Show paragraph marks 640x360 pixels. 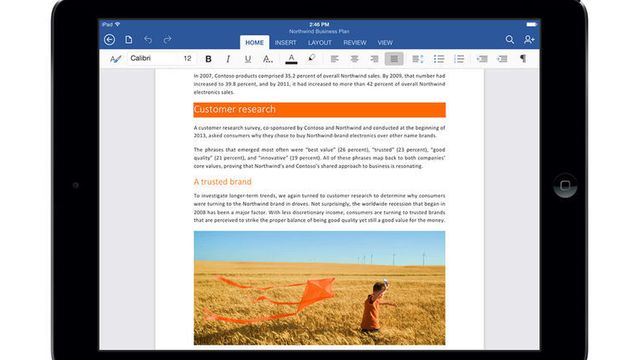[x=523, y=59]
